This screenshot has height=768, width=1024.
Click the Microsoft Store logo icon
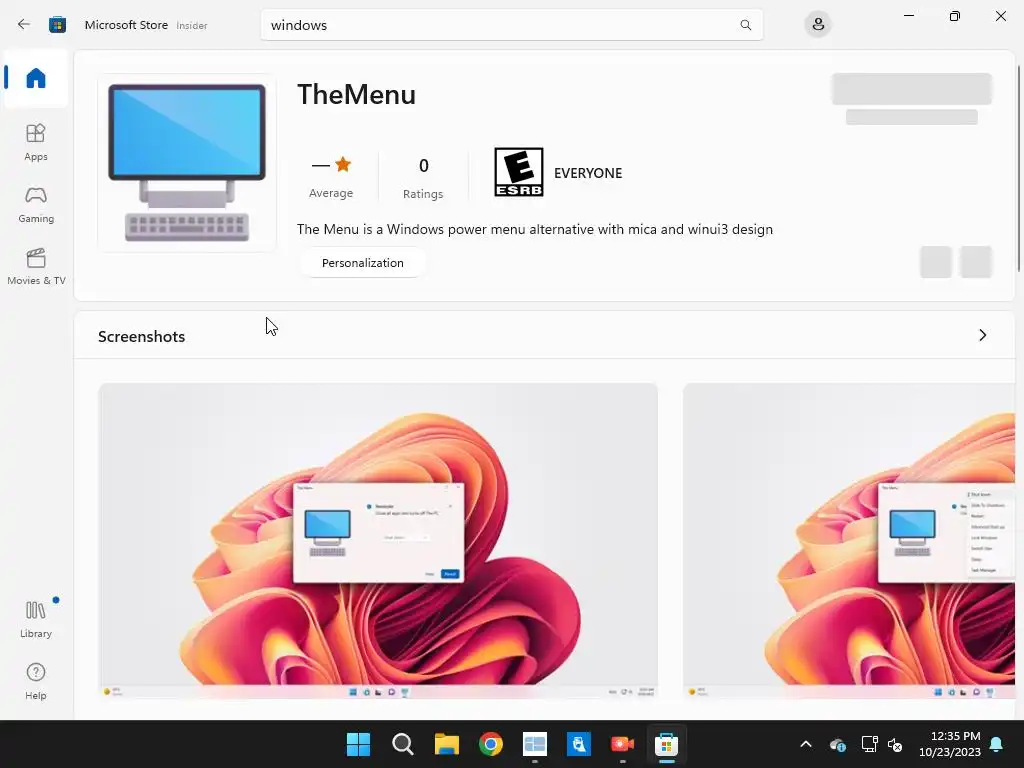coord(57,25)
